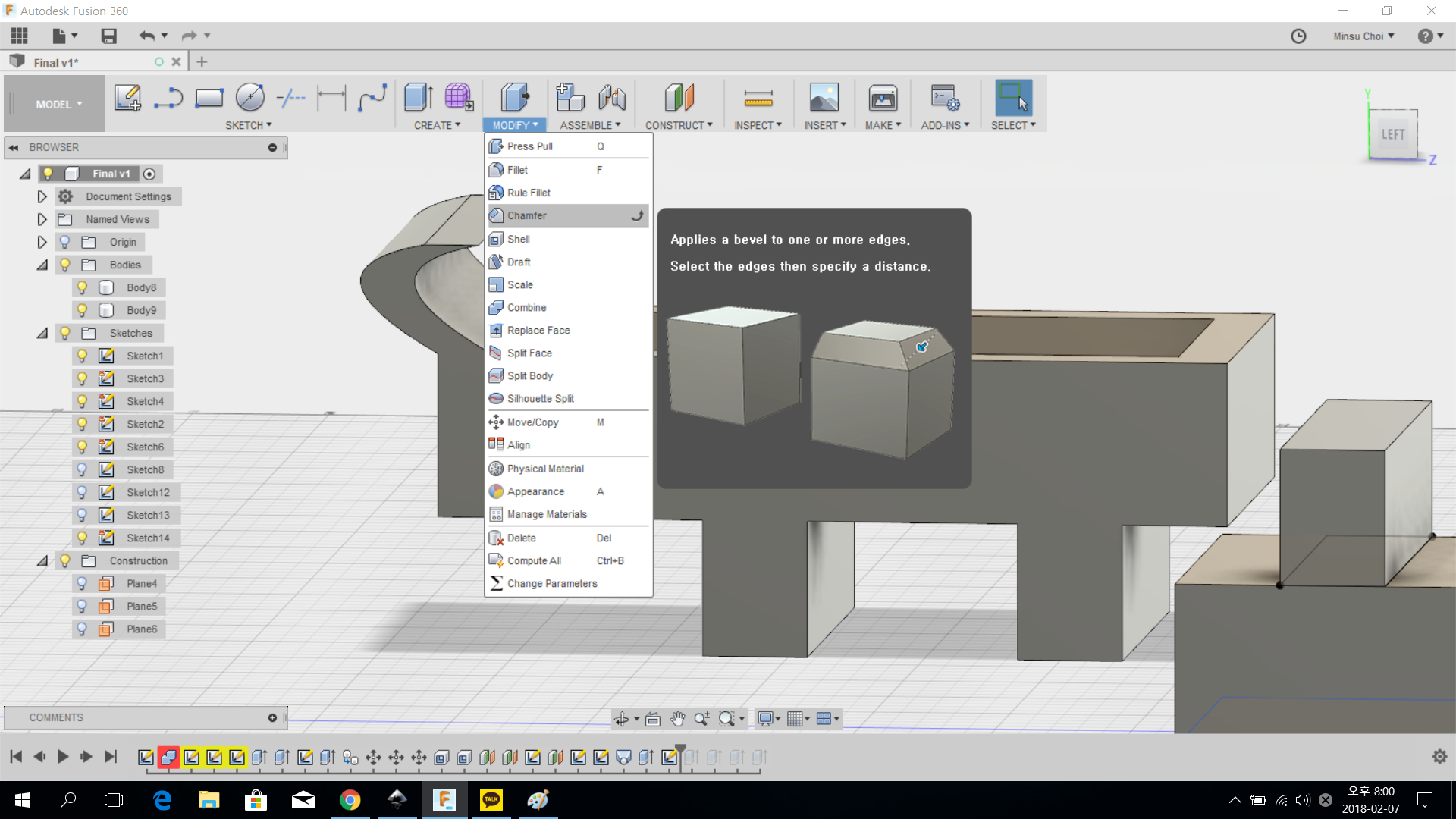Click the Joint assemble icon

612,98
